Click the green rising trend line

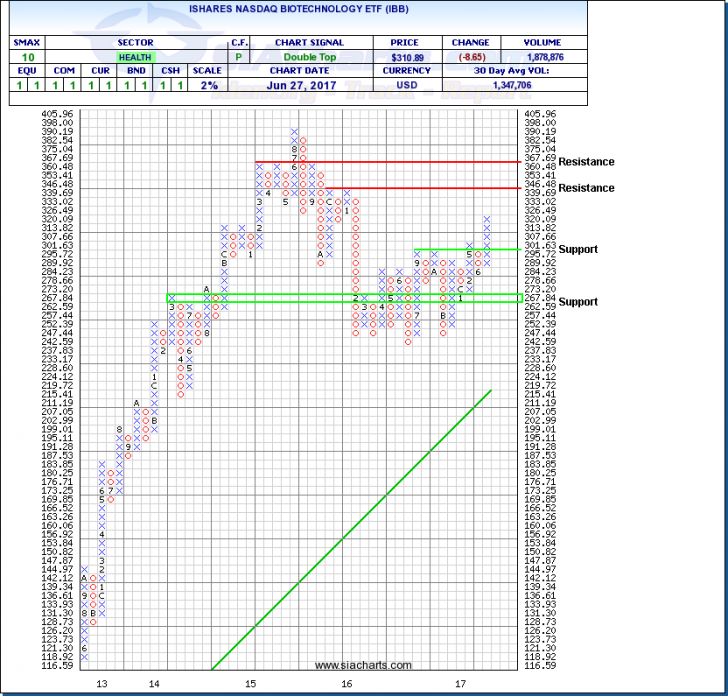click(x=350, y=530)
